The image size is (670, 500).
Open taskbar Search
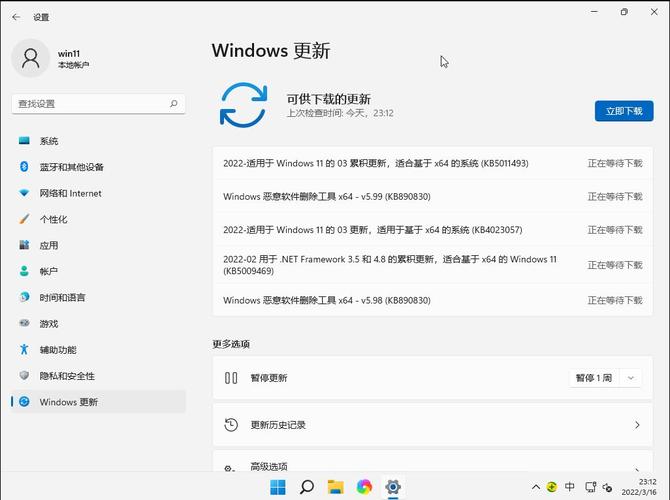click(x=306, y=487)
